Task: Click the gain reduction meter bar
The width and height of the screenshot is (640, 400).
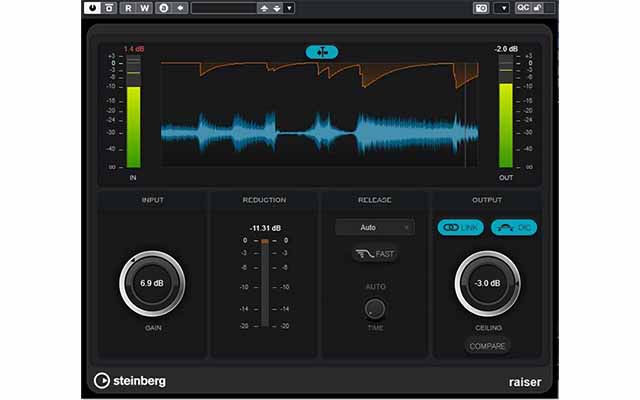Action: [x=265, y=283]
